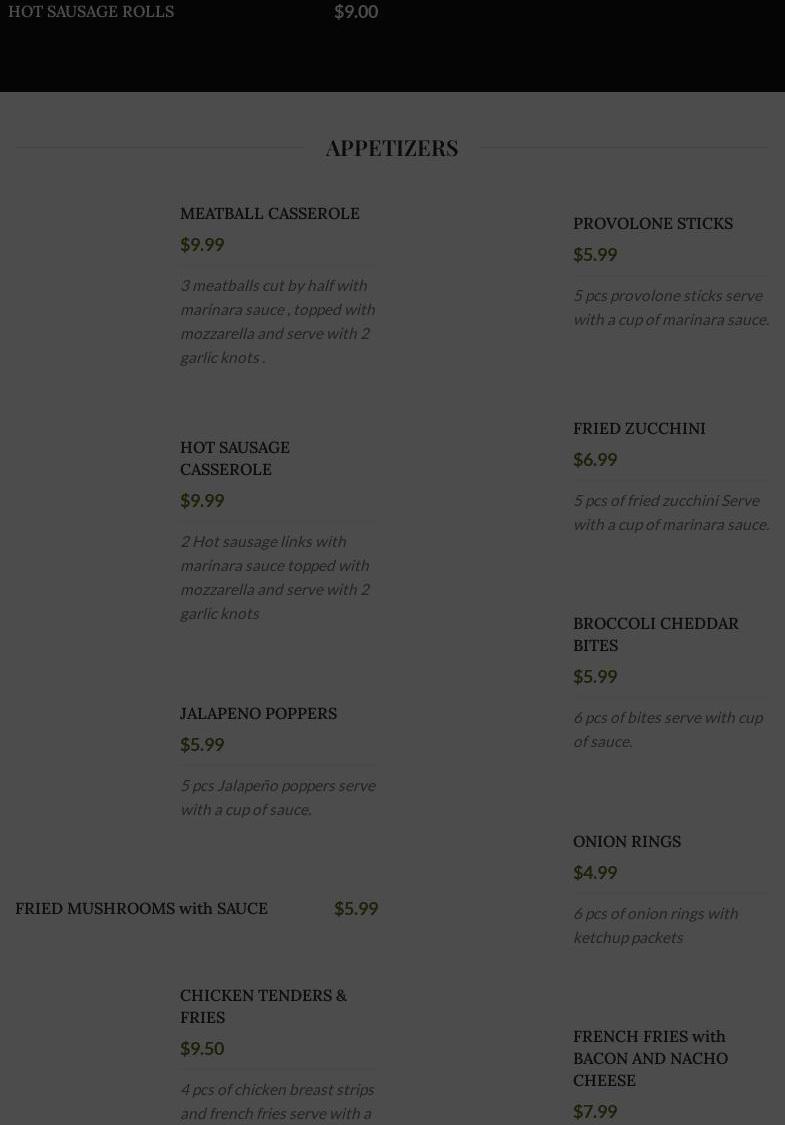Viewport: 785px width, 1125px height.
Task: Open the Onion Rings menu item
Action: click(626, 841)
